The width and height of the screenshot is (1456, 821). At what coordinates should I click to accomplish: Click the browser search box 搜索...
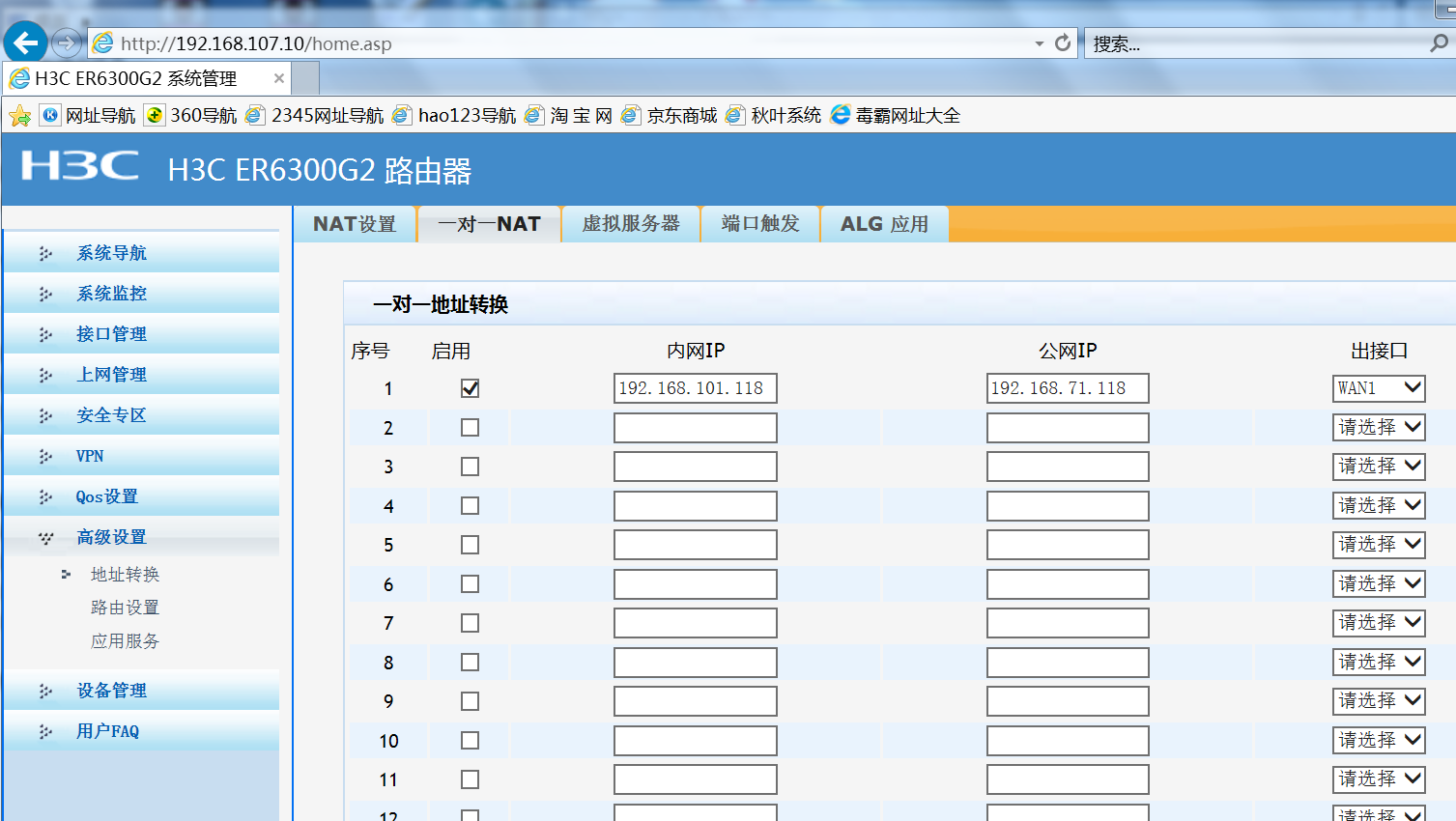(1256, 43)
